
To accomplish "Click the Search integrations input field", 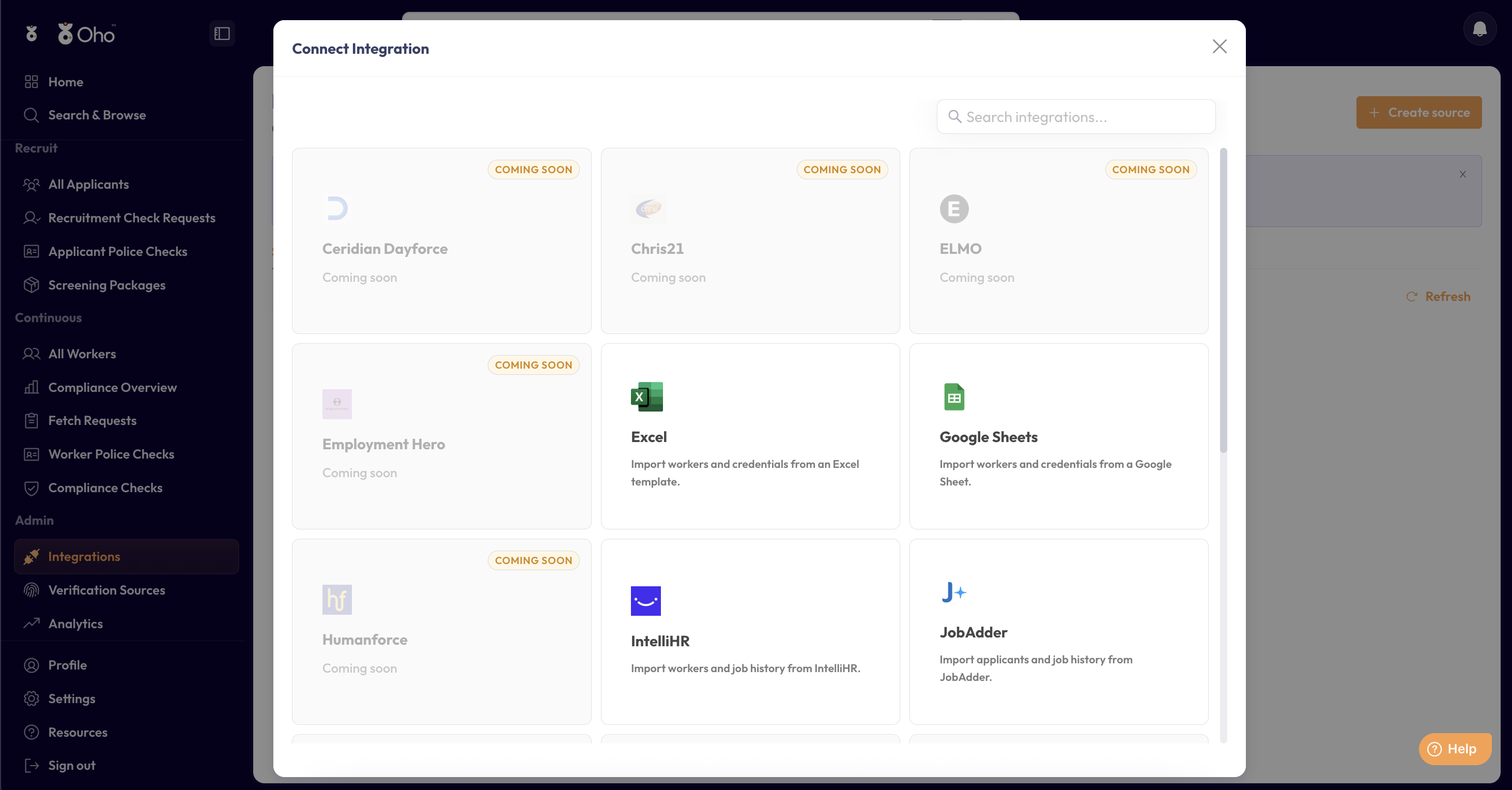I will pyautogui.click(x=1076, y=117).
